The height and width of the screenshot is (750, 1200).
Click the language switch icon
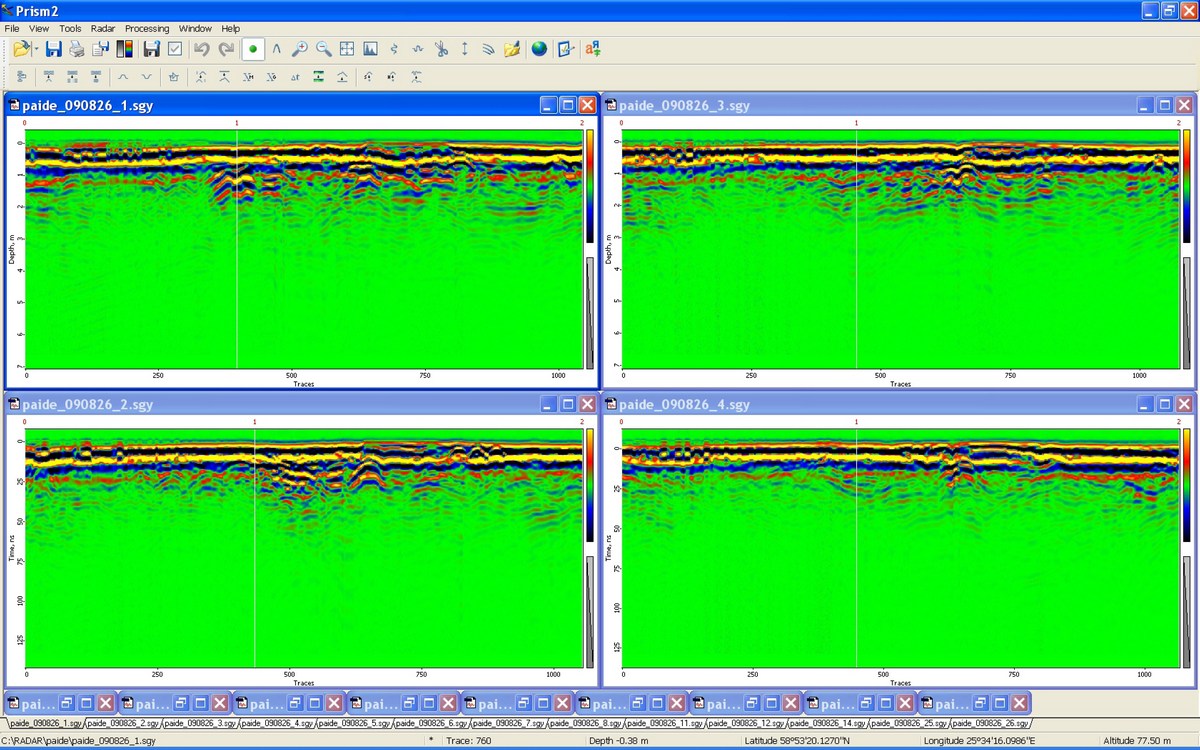(x=592, y=49)
